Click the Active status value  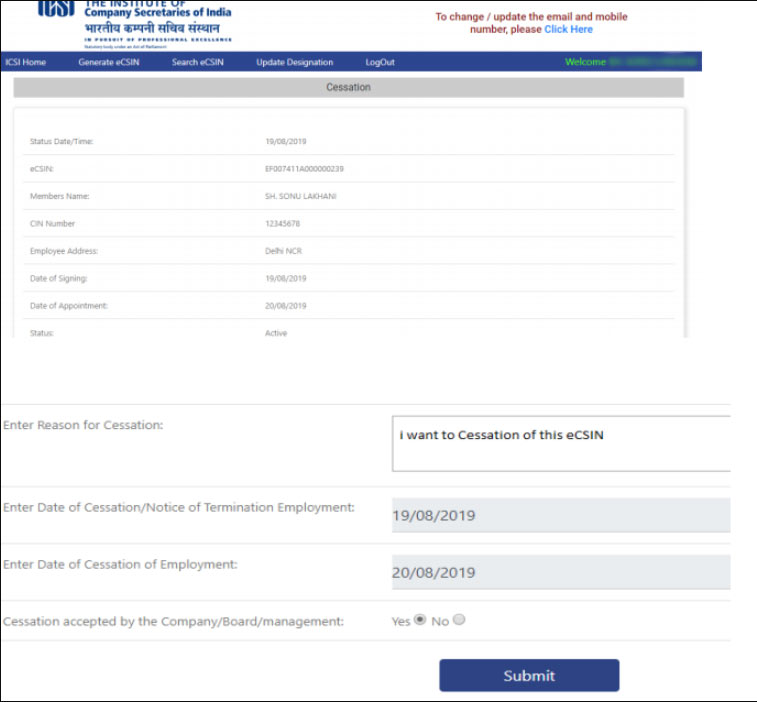pos(276,333)
